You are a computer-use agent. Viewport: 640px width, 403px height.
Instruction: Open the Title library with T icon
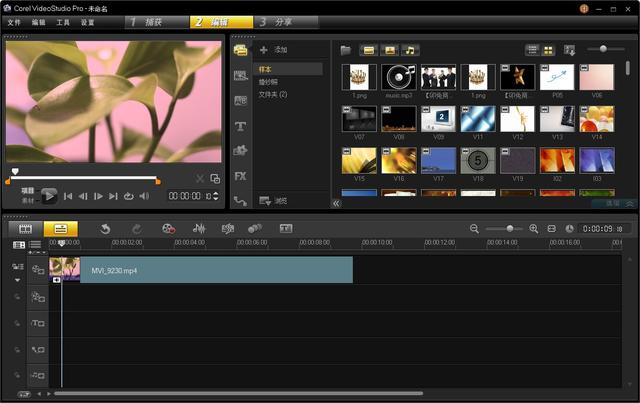tap(240, 126)
